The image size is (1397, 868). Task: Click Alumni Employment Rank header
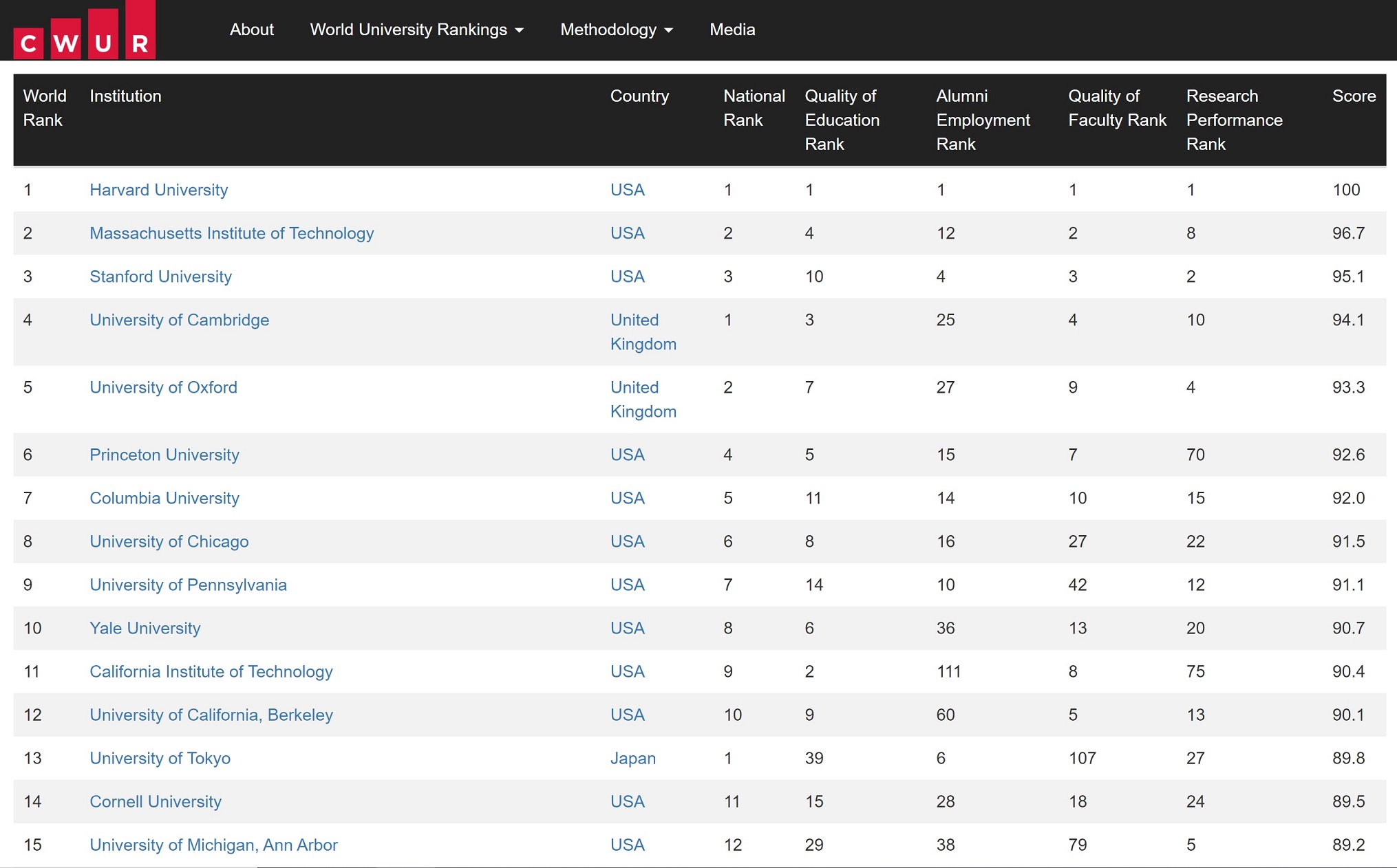click(x=983, y=120)
